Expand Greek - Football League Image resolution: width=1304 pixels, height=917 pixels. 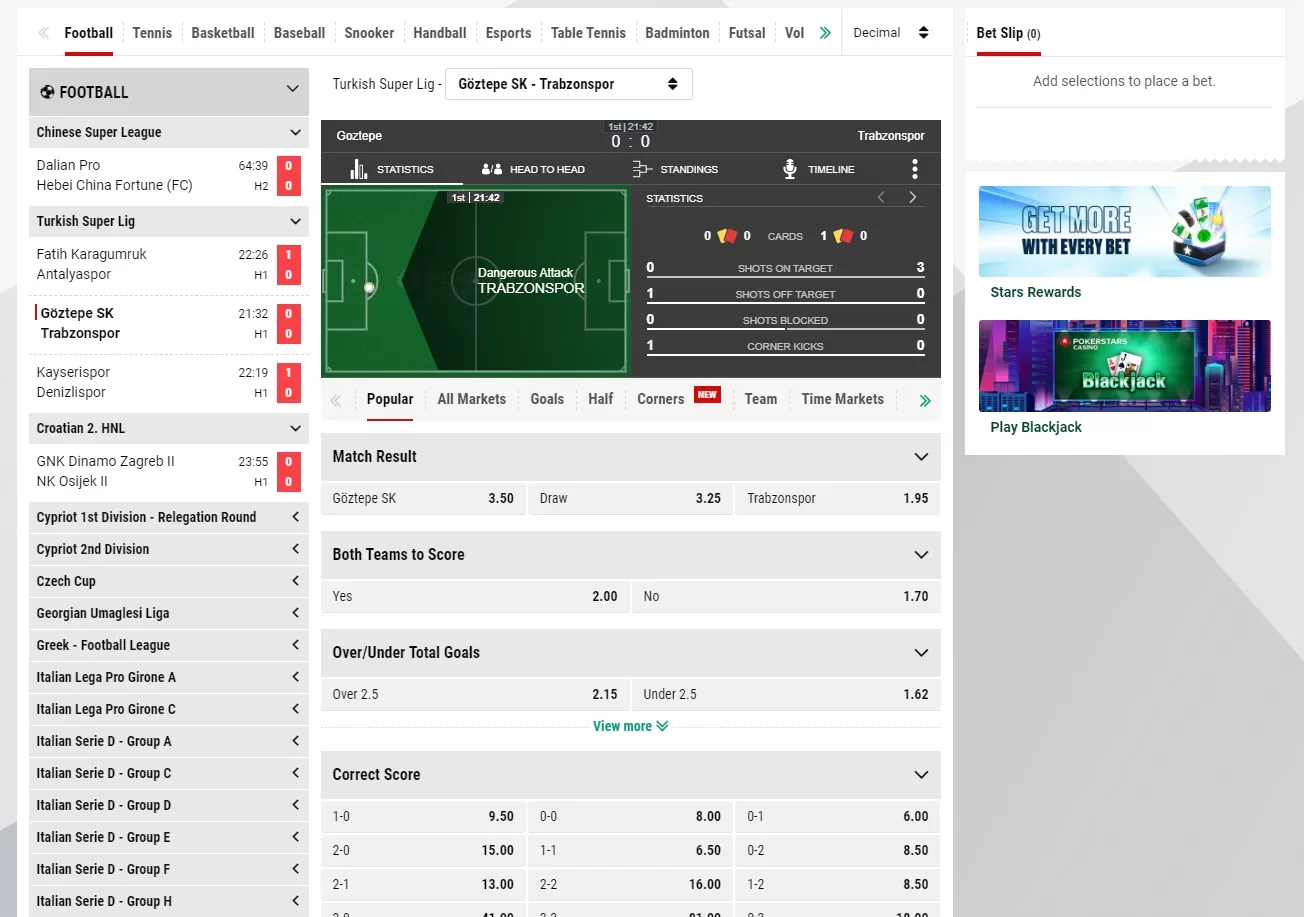(x=169, y=645)
